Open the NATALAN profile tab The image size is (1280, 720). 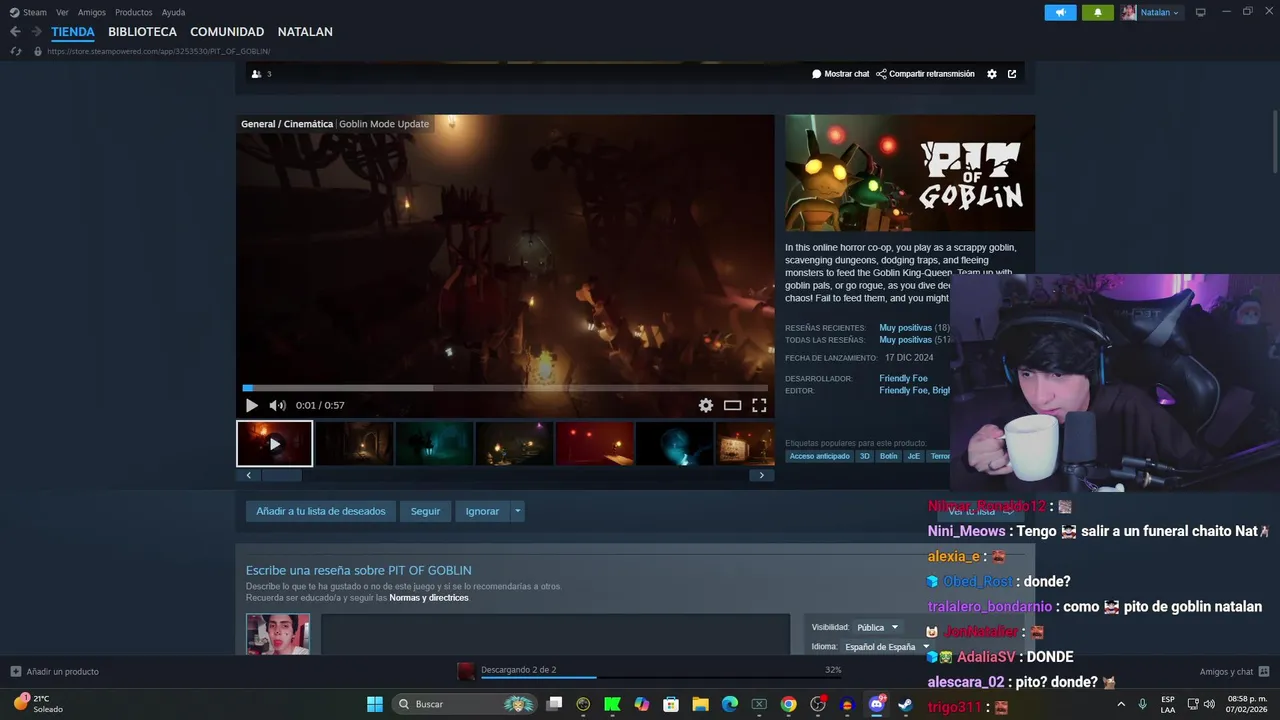305,32
